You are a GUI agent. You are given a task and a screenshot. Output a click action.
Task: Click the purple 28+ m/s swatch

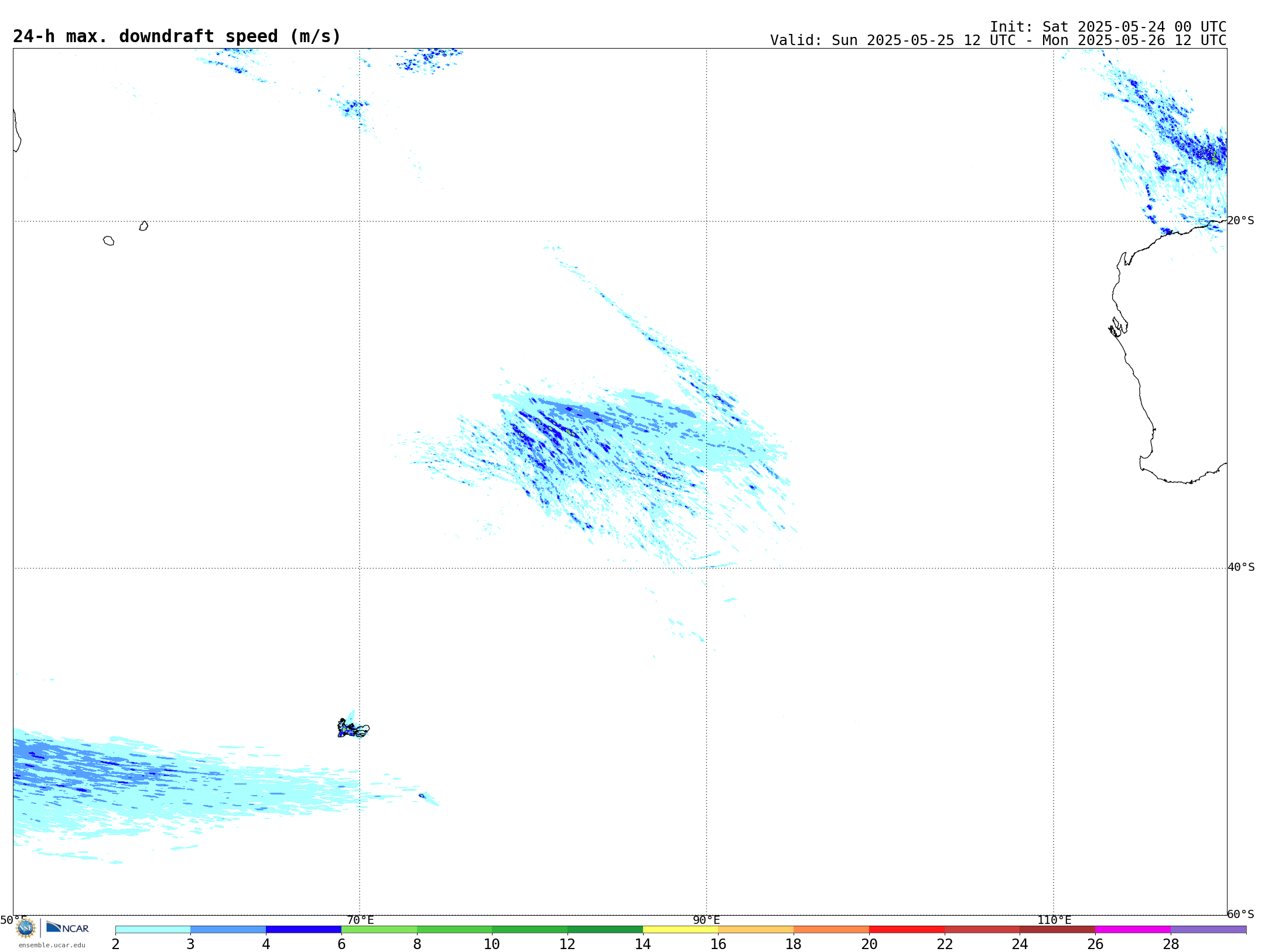tap(1209, 930)
